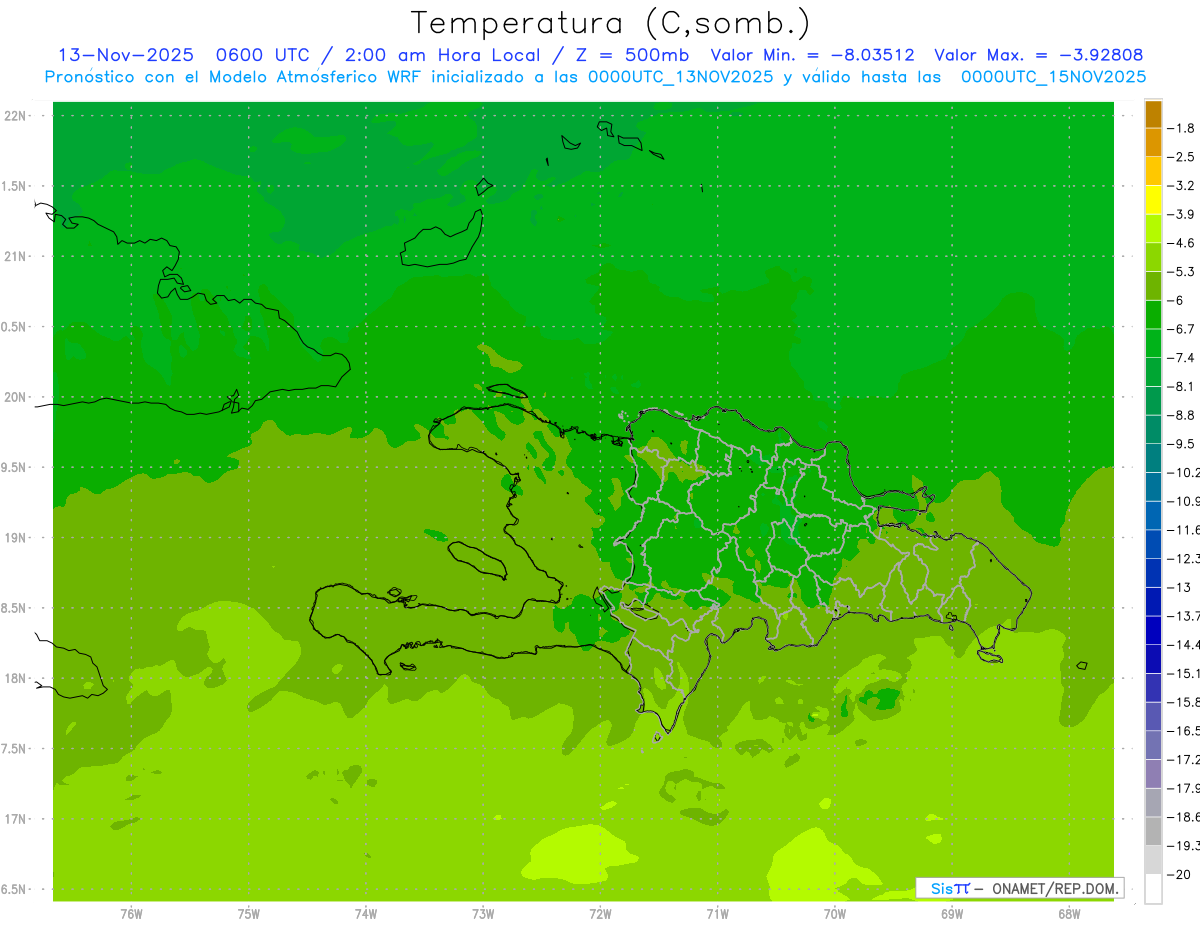Click the "Valor Max. = -3.92808" readout
1200x927 pixels.
click(1038, 55)
